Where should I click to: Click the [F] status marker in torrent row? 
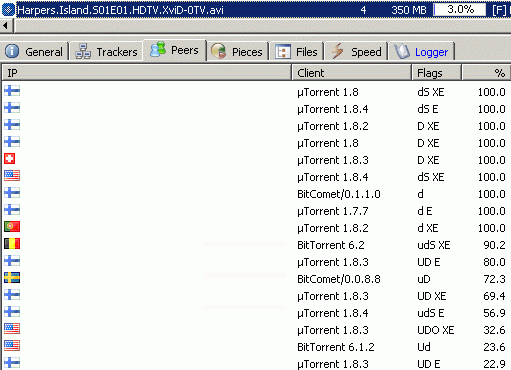pos(499,10)
